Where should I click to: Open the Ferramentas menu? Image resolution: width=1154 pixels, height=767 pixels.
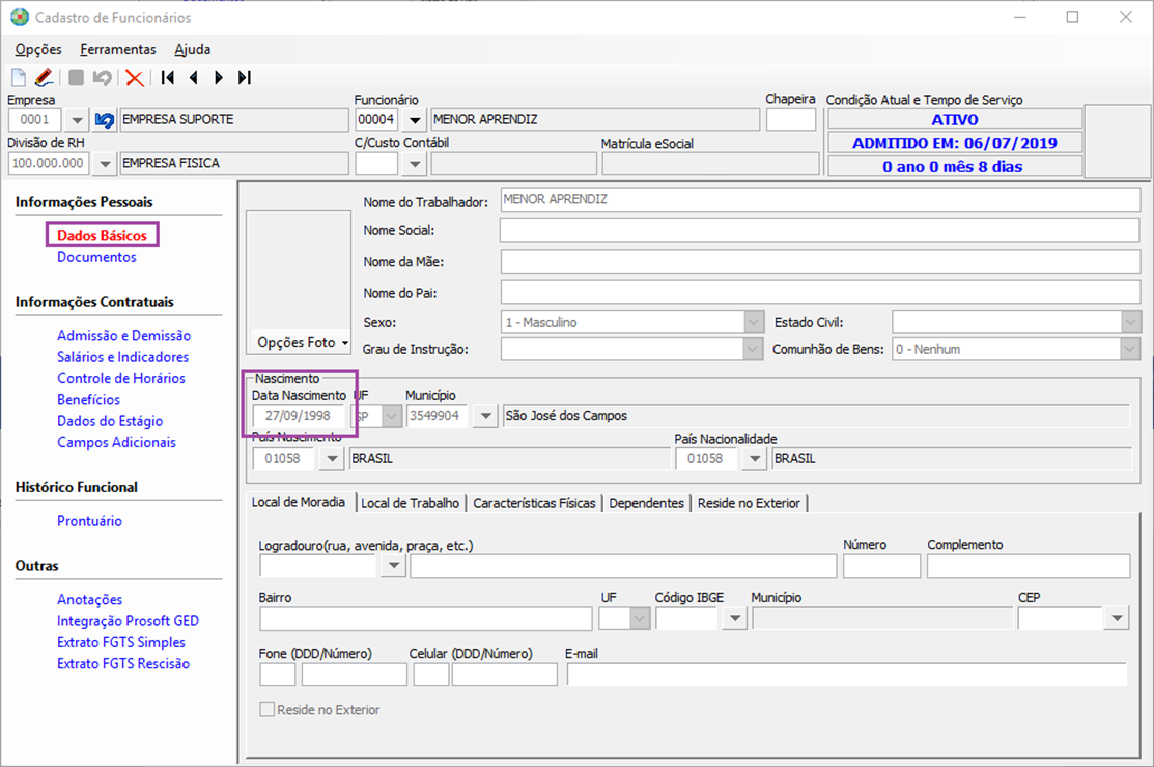point(118,49)
